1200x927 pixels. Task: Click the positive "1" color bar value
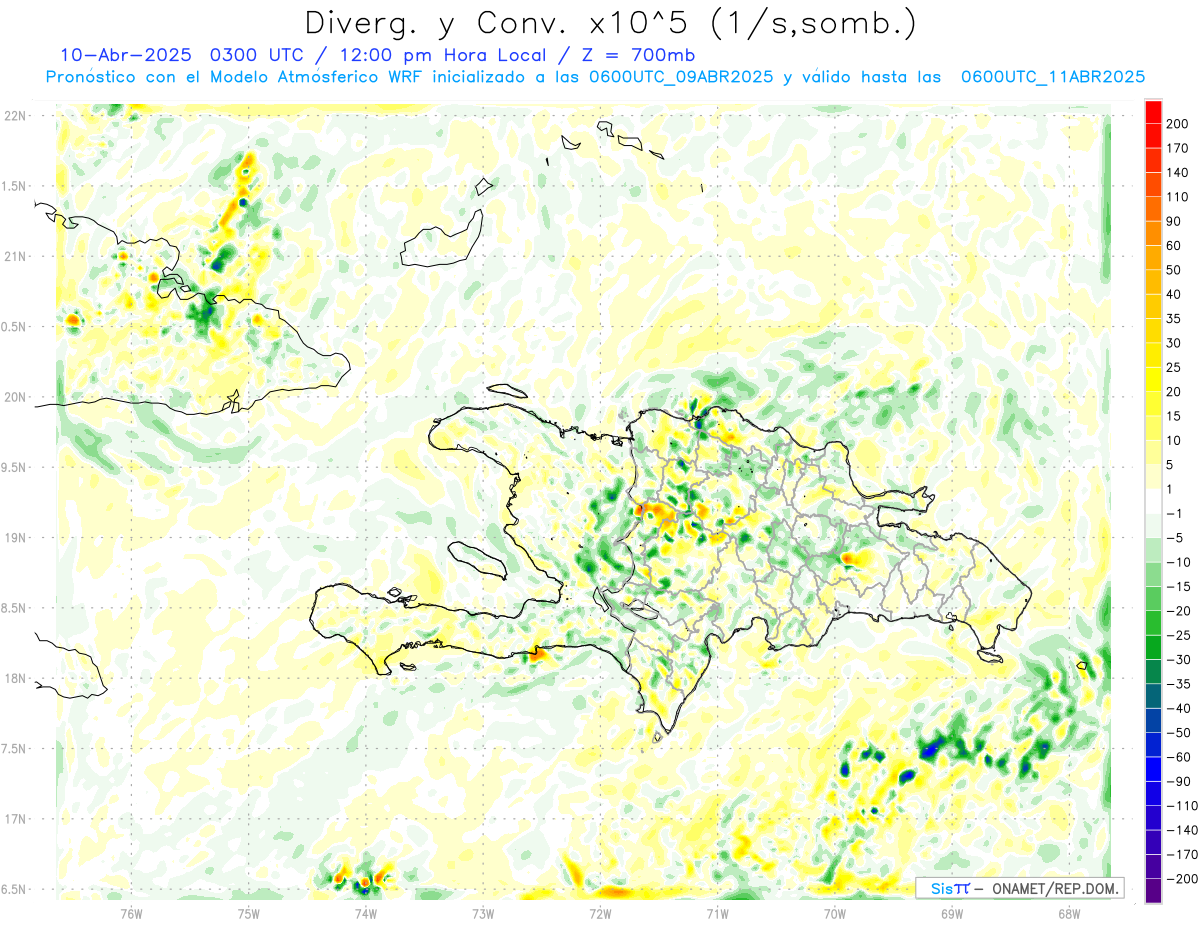(x=1170, y=489)
